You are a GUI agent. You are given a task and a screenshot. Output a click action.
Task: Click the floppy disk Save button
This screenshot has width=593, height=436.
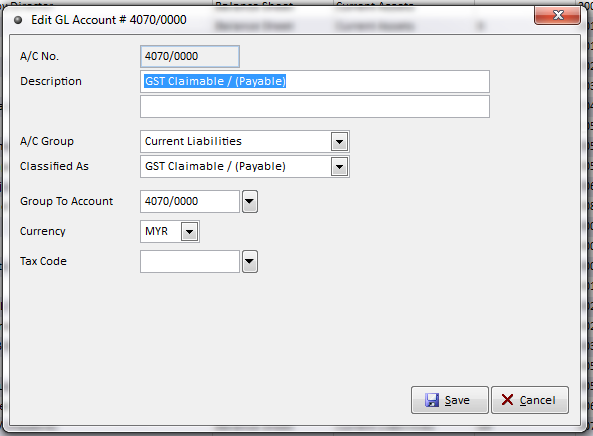click(450, 400)
